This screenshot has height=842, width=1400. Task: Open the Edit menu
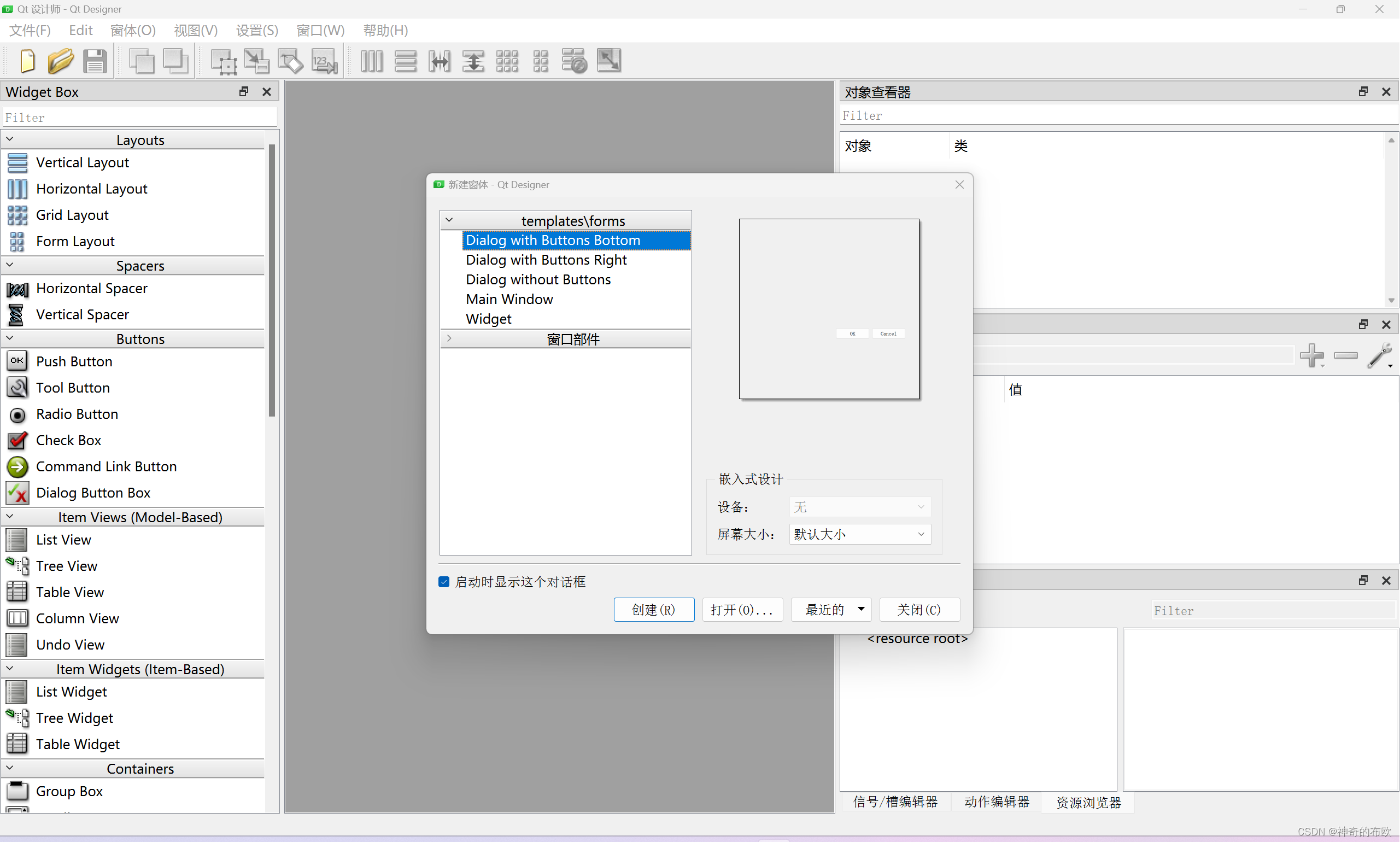click(80, 30)
